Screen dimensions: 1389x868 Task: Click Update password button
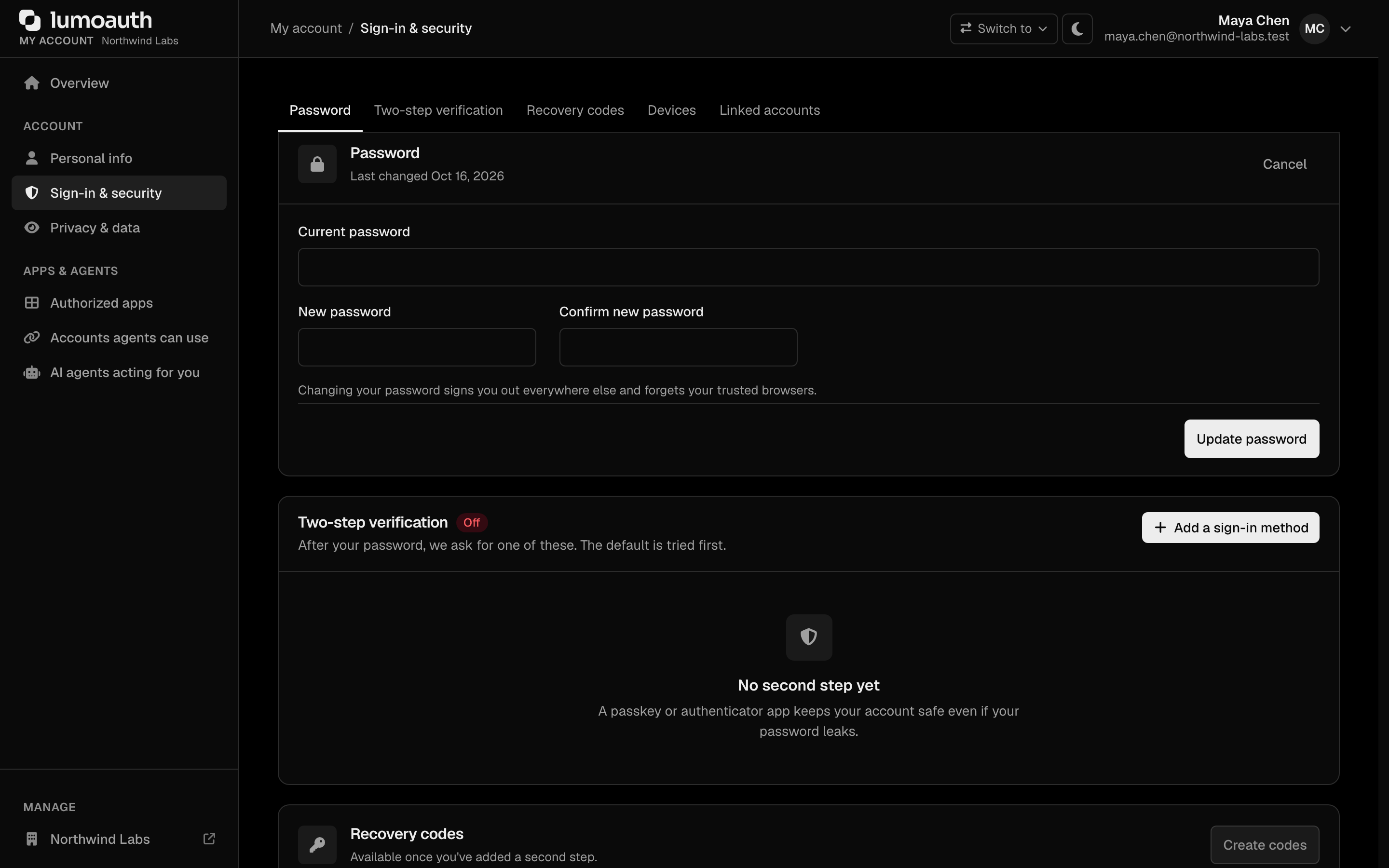1252,439
